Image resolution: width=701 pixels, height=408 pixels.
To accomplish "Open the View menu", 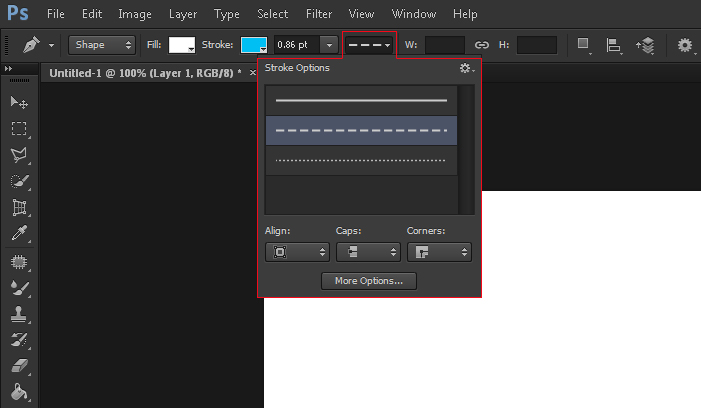I will (x=361, y=14).
